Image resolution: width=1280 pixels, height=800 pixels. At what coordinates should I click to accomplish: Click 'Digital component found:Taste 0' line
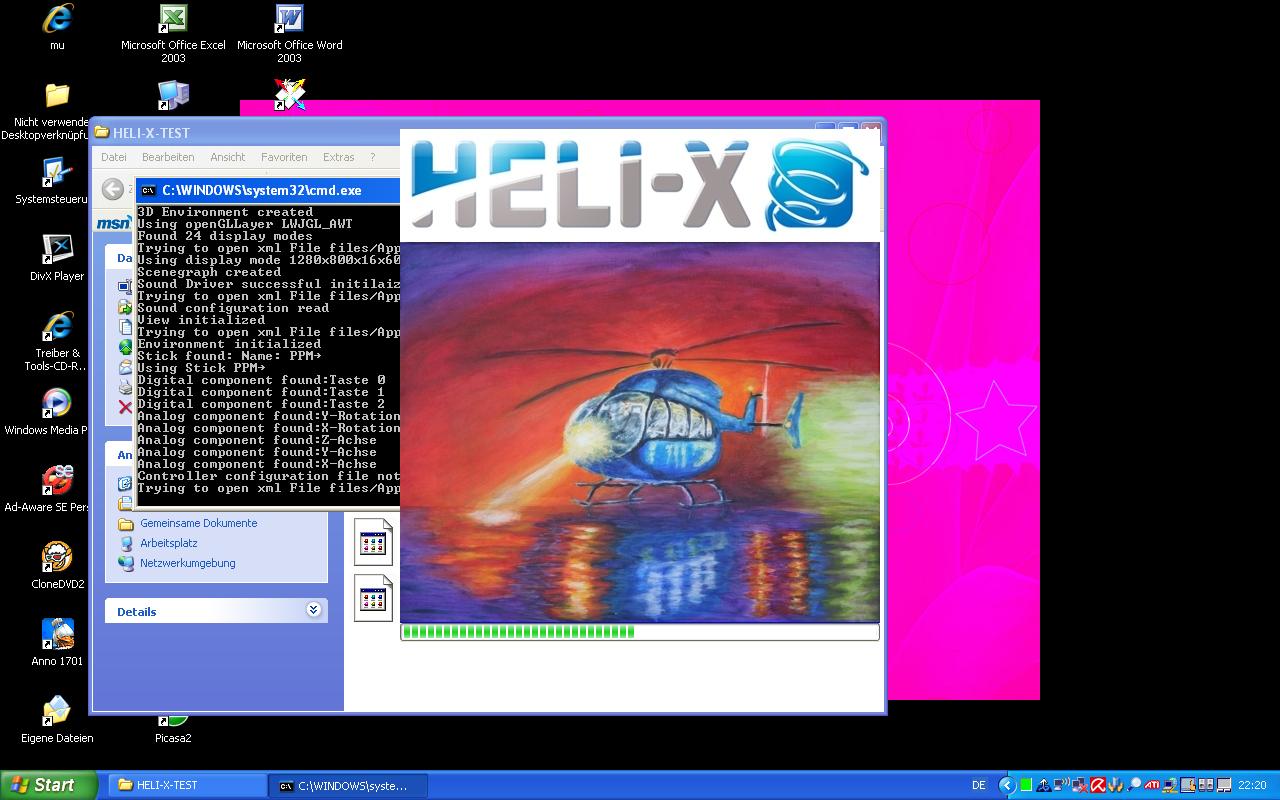coord(261,380)
